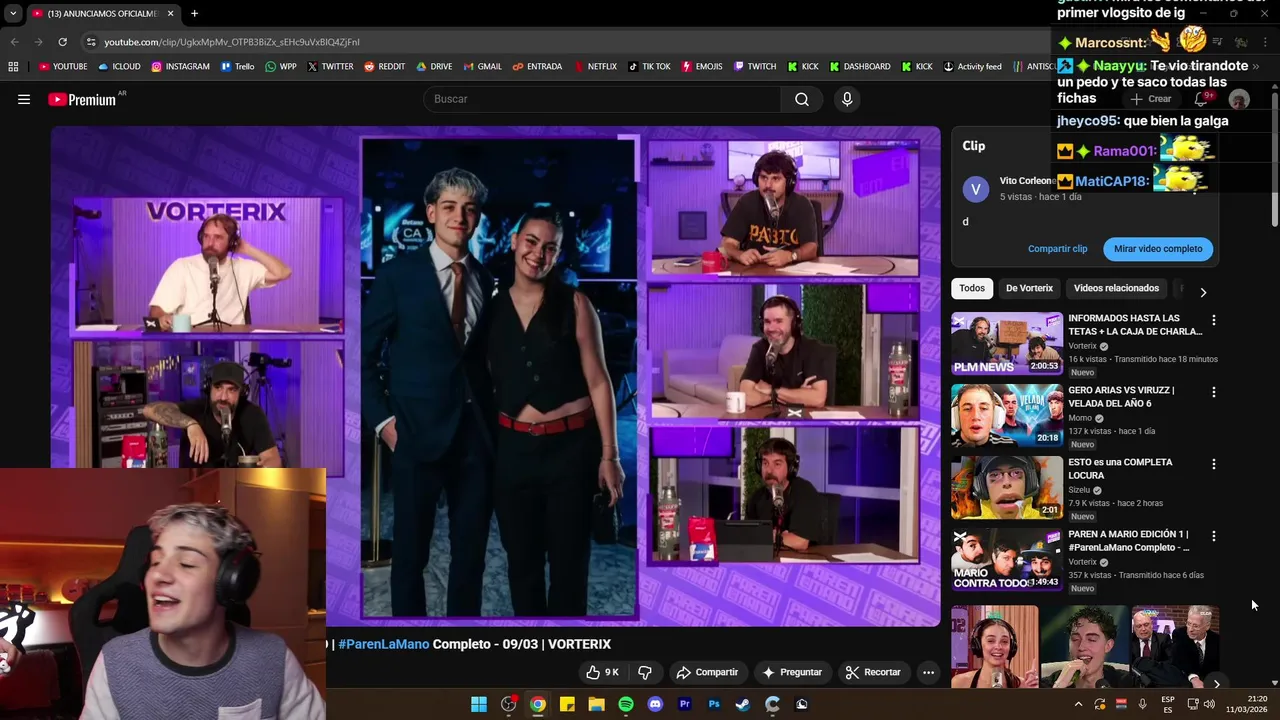
Task: Start voice search with microphone icon
Action: (x=847, y=99)
